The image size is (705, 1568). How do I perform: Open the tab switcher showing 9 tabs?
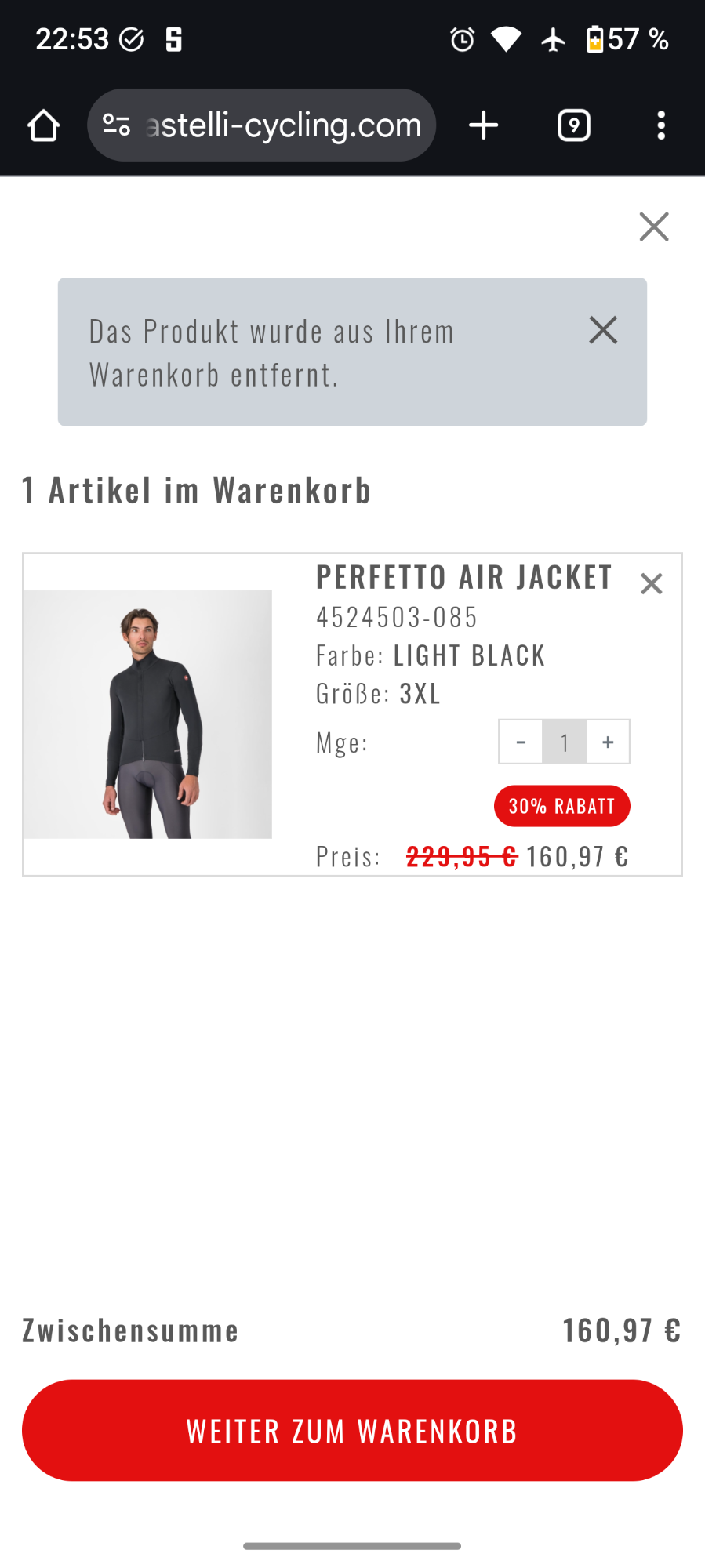pyautogui.click(x=574, y=125)
